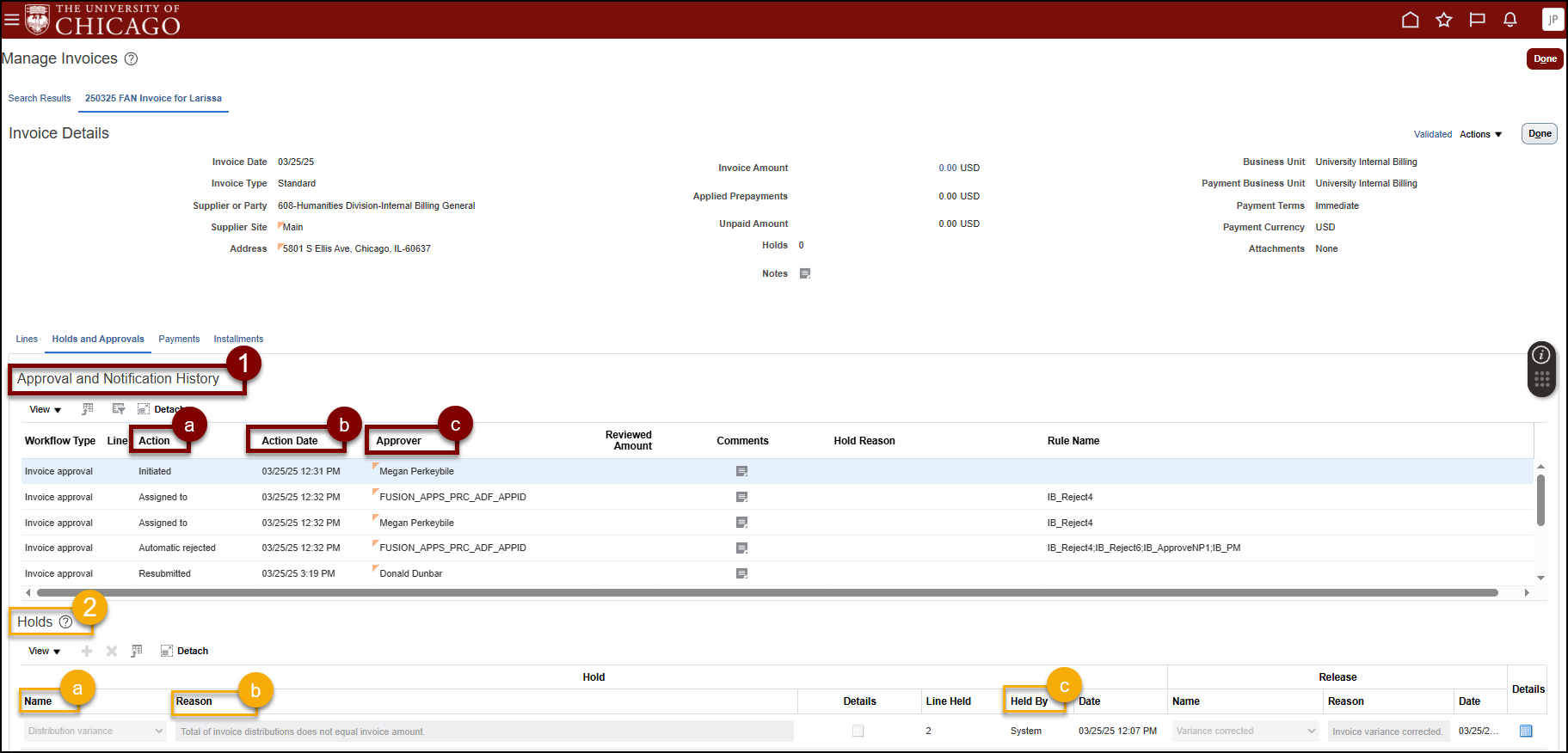Image resolution: width=1568 pixels, height=753 pixels.
Task: Open the Watchlist flag icon
Action: pos(1477,20)
